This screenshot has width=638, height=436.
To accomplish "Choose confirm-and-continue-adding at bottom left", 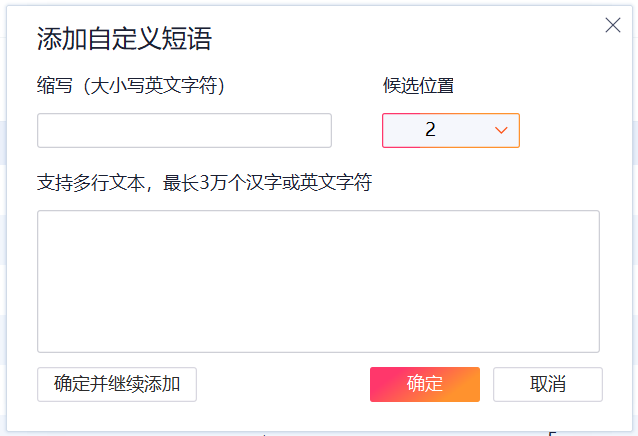I will 117,384.
